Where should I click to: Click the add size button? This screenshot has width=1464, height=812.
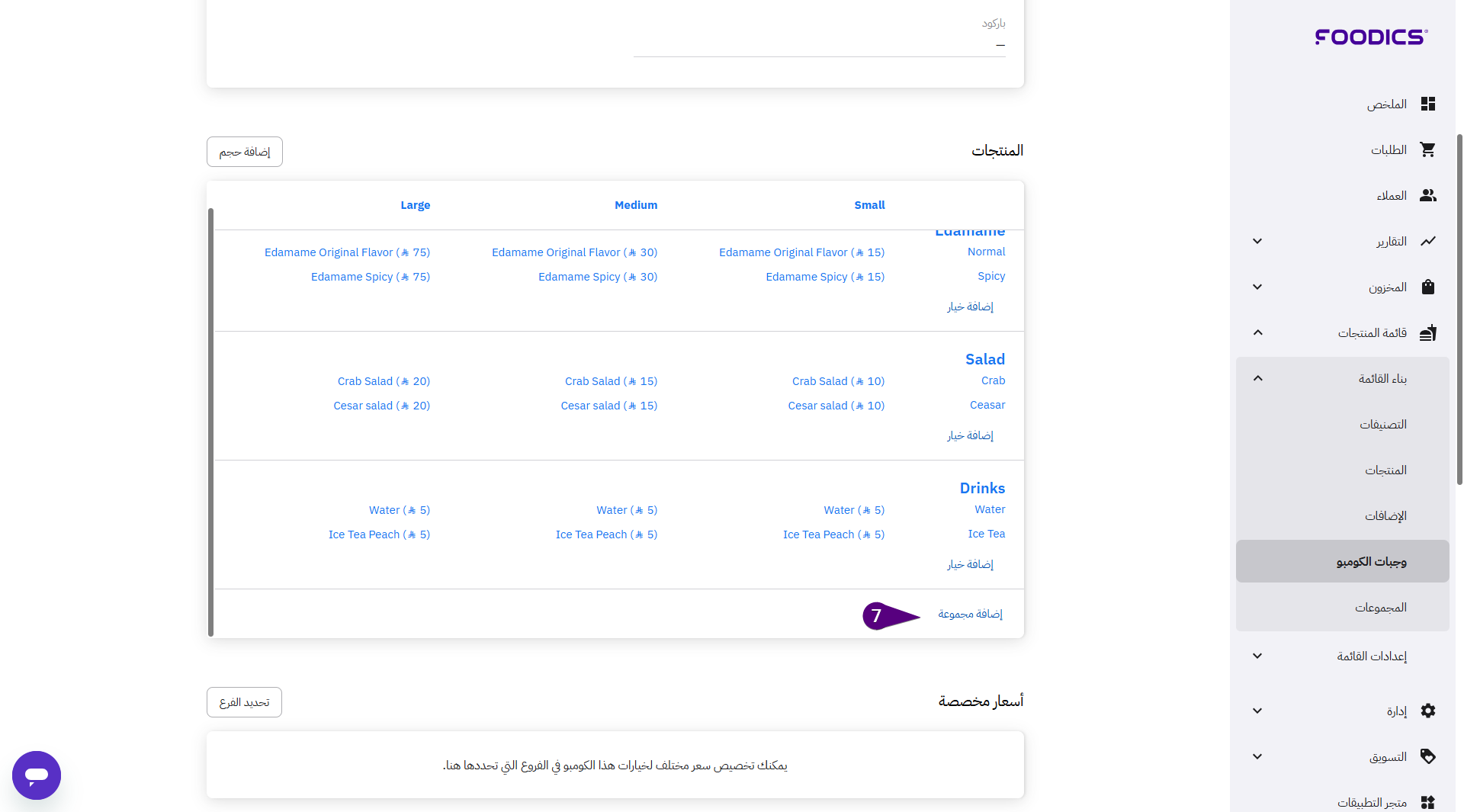tap(244, 152)
